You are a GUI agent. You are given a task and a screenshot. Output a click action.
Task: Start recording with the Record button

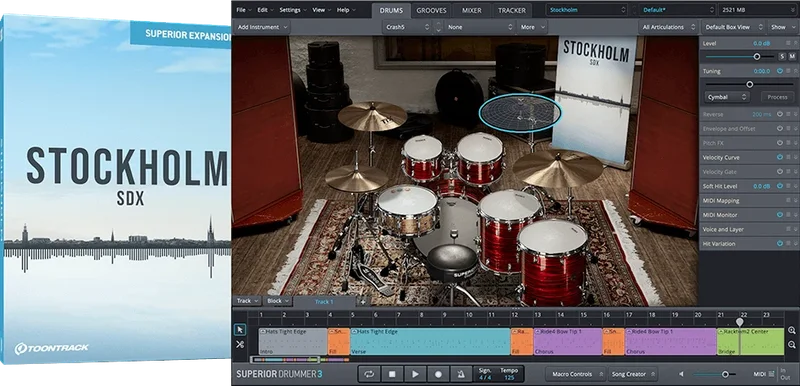[438, 374]
